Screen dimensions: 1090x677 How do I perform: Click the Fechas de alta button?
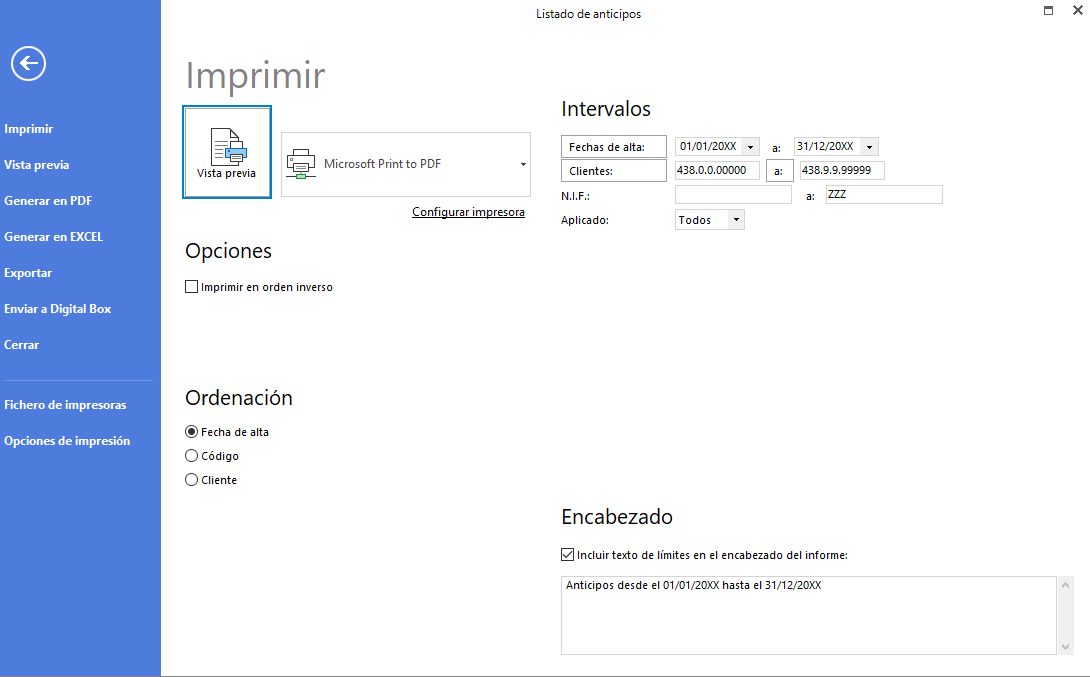pyautogui.click(x=614, y=147)
